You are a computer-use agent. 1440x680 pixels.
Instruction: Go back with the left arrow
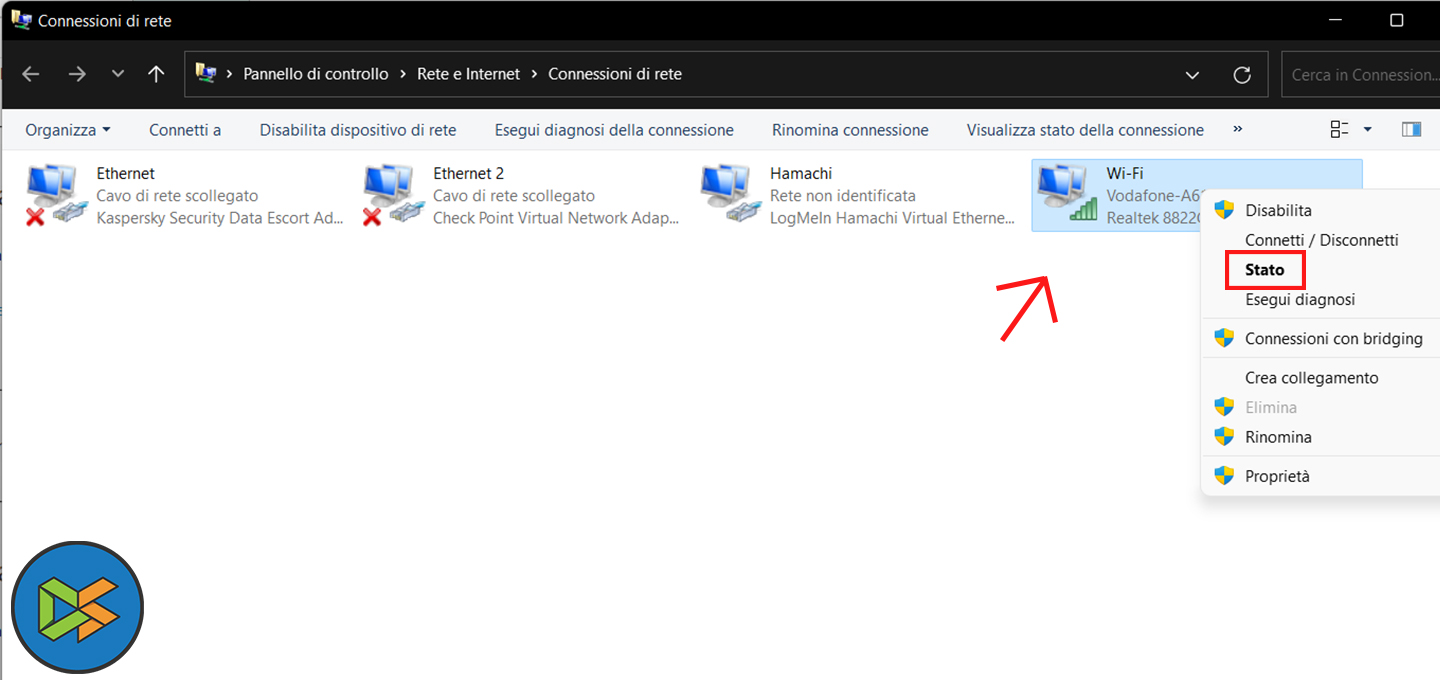[31, 74]
